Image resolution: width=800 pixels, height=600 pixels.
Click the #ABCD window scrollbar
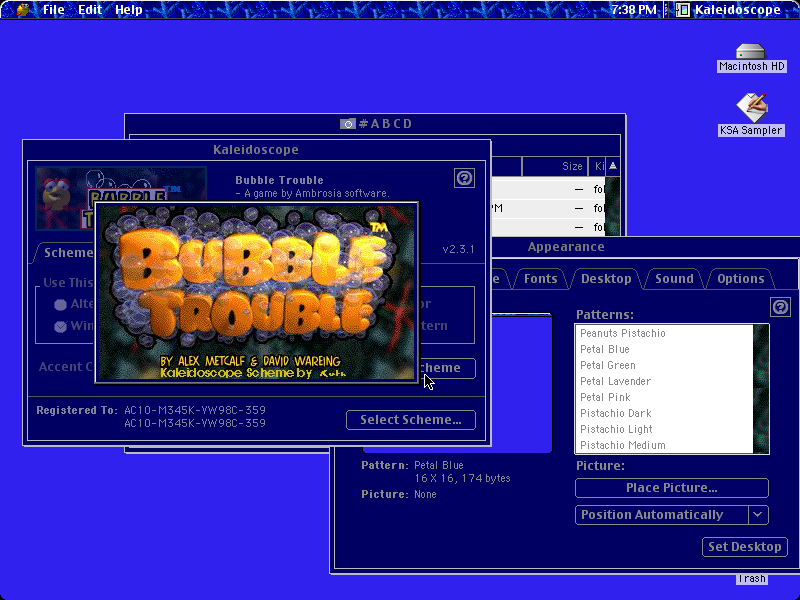pos(613,206)
